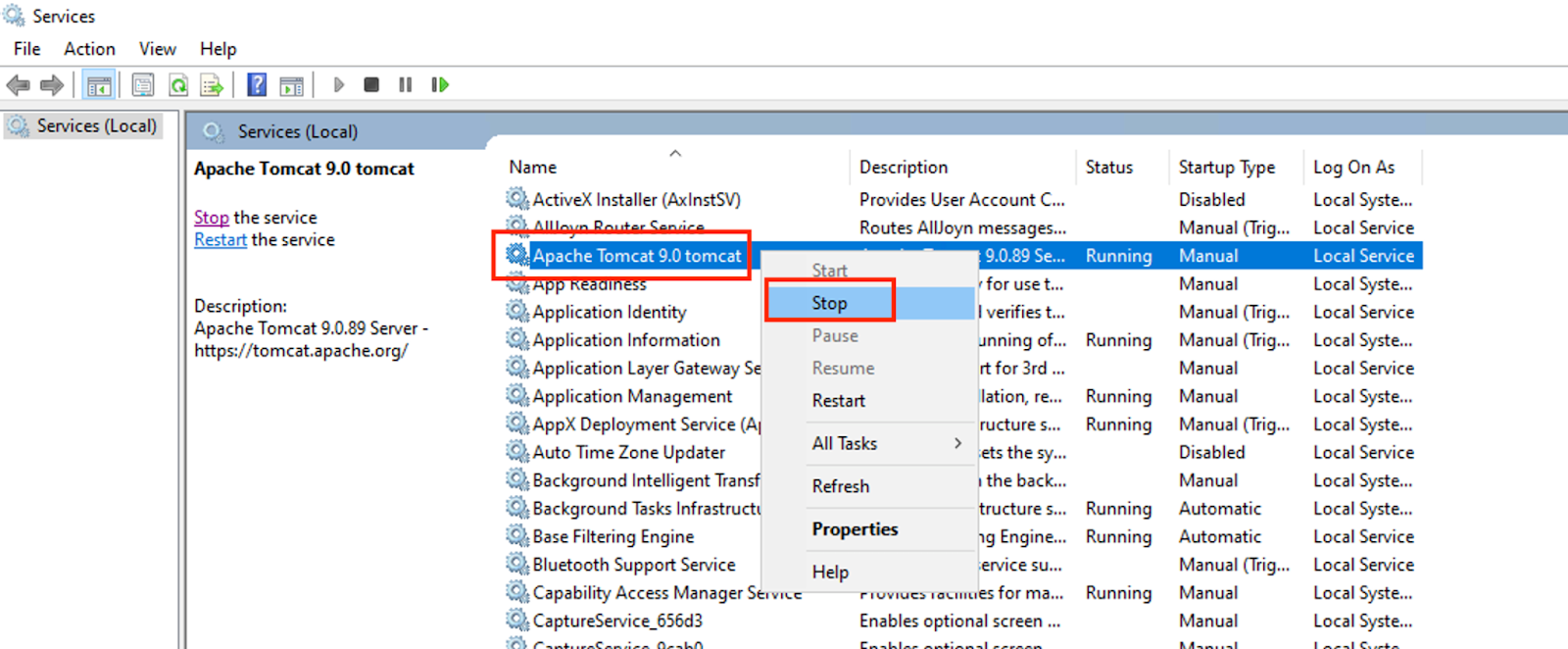Click the Export List toolbar icon
Image resolution: width=1568 pixels, height=649 pixels.
tap(212, 85)
